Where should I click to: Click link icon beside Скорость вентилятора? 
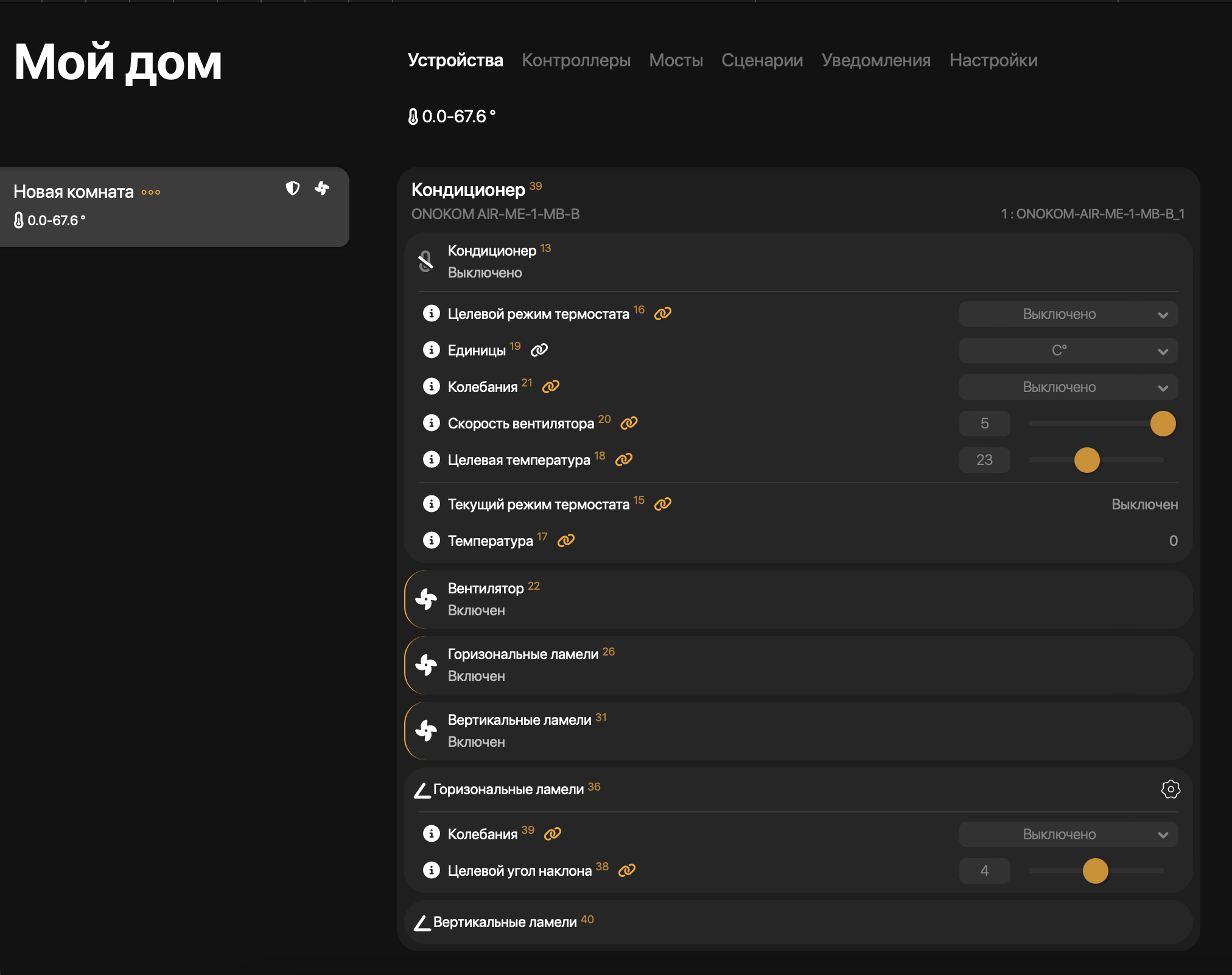coord(629,423)
